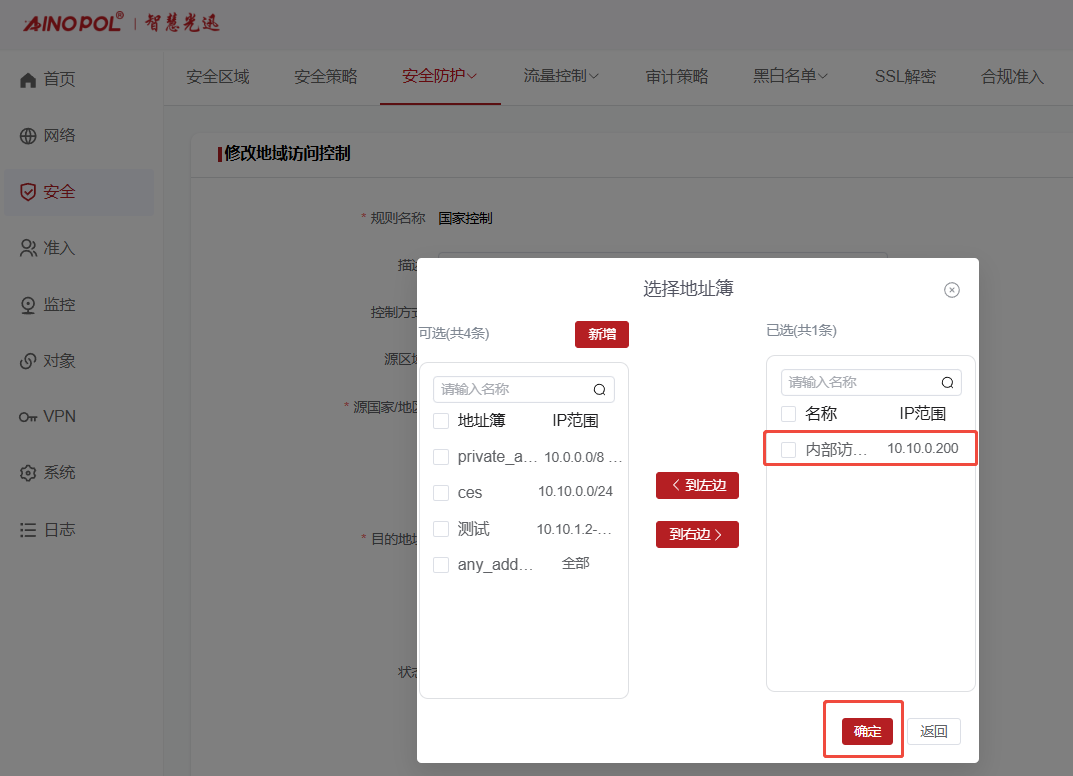Open the SSL解密 tab

pyautogui.click(x=905, y=77)
